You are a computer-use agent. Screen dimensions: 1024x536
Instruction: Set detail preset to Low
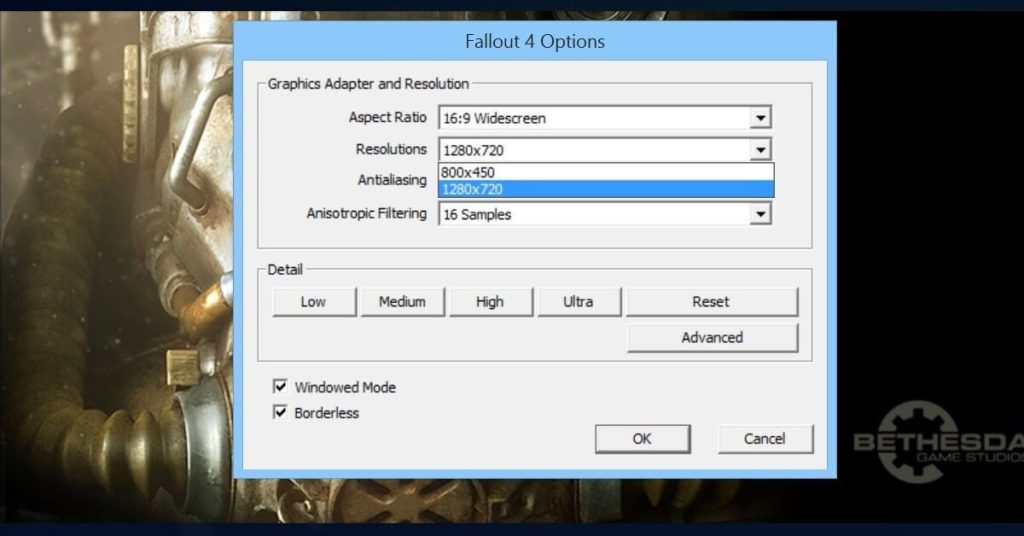click(x=313, y=302)
